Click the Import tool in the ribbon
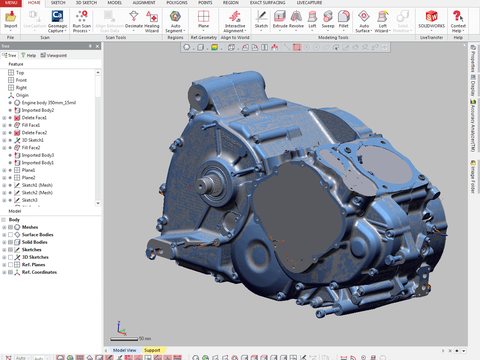This screenshot has height=360, width=480. (x=11, y=20)
